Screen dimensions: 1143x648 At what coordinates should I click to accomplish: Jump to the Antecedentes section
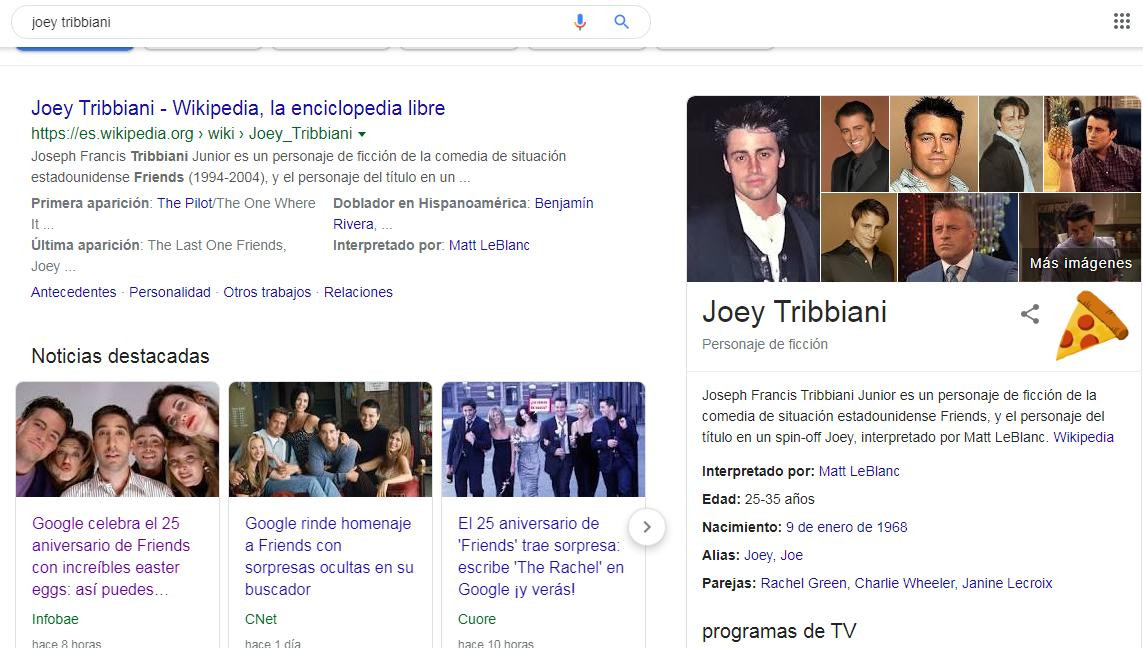(74, 292)
